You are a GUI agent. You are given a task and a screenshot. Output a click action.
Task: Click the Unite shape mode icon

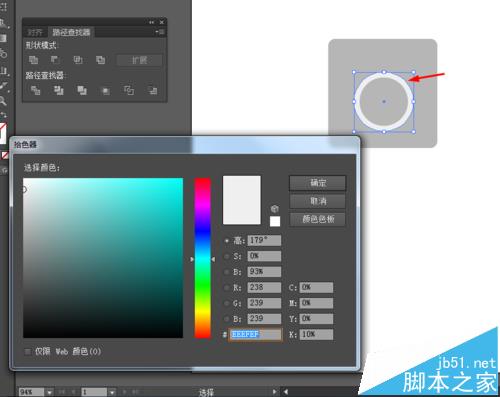tap(33, 60)
